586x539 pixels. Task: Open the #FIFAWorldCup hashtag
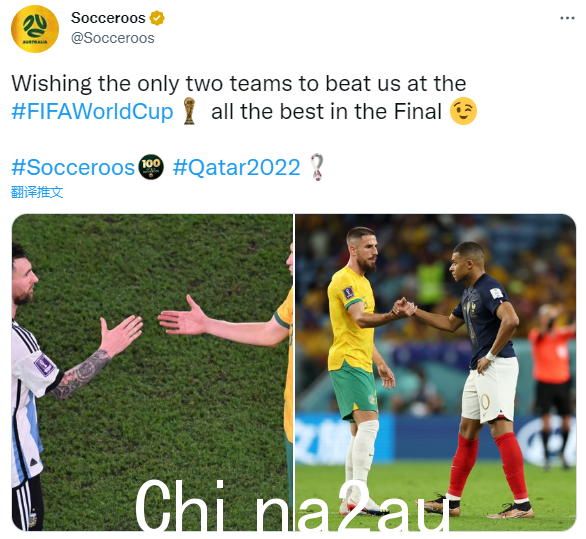point(92,111)
